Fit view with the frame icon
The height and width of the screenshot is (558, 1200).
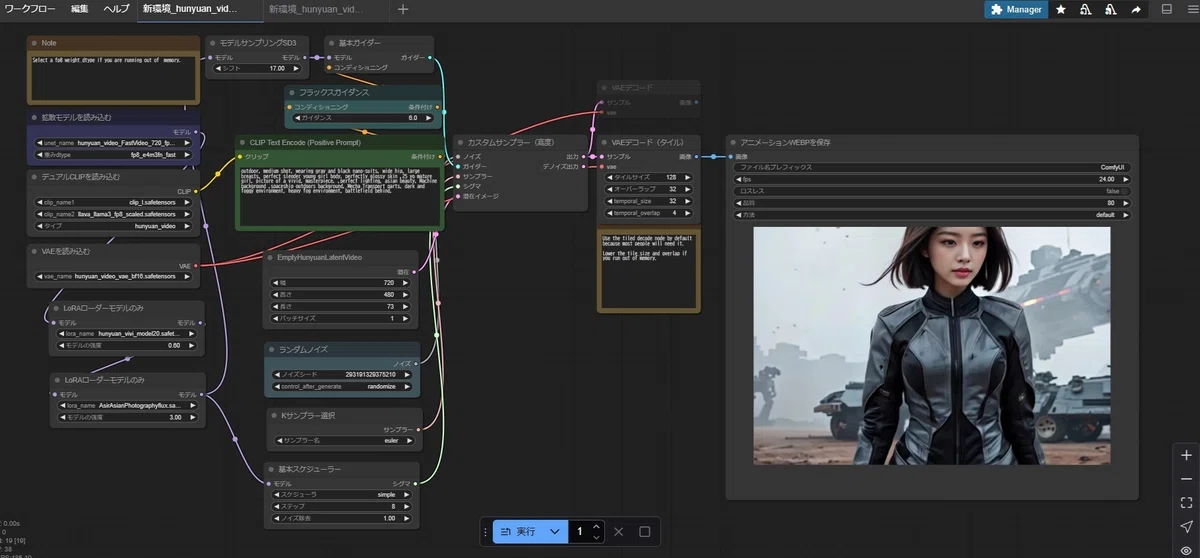pos(1185,502)
